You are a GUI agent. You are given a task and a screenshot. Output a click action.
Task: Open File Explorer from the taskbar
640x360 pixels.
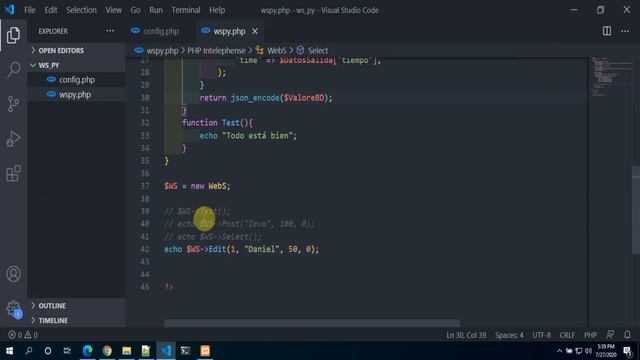coord(127,351)
